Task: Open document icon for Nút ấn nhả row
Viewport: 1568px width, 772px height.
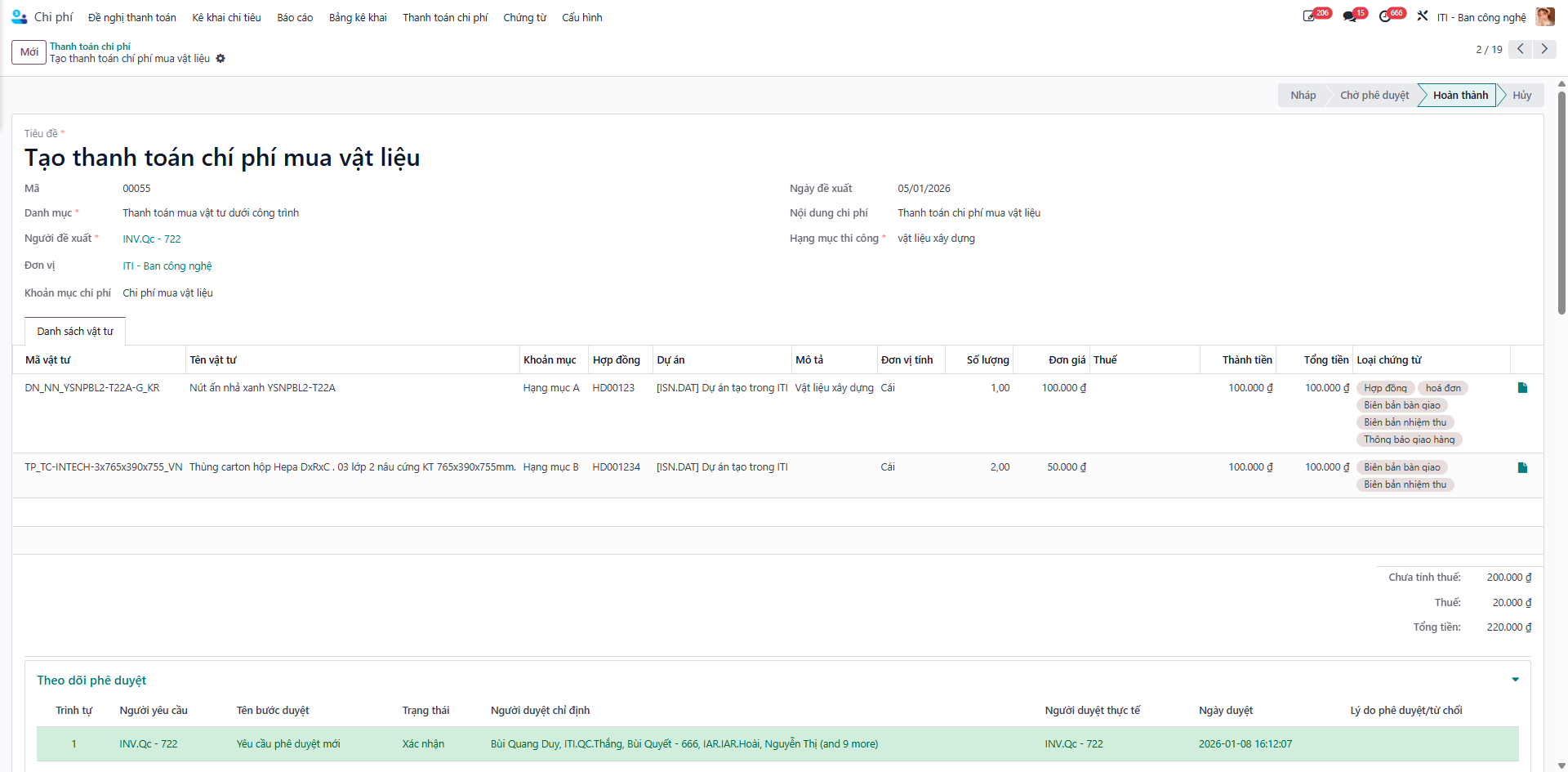Action: tap(1522, 388)
